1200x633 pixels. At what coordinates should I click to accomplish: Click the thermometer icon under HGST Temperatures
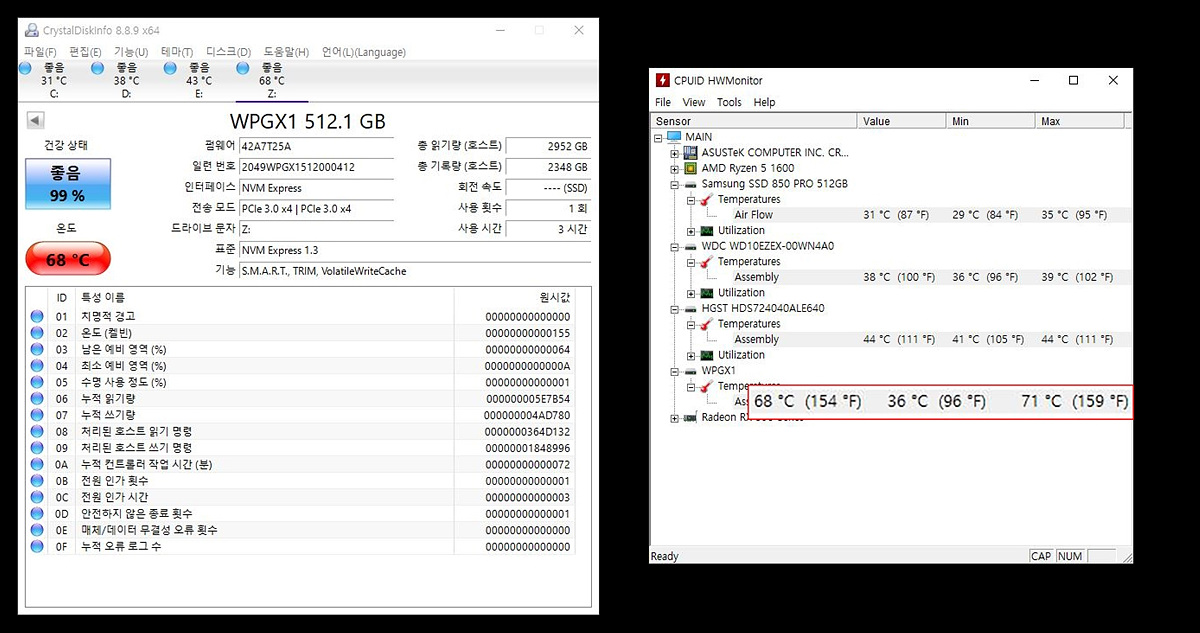click(x=707, y=324)
